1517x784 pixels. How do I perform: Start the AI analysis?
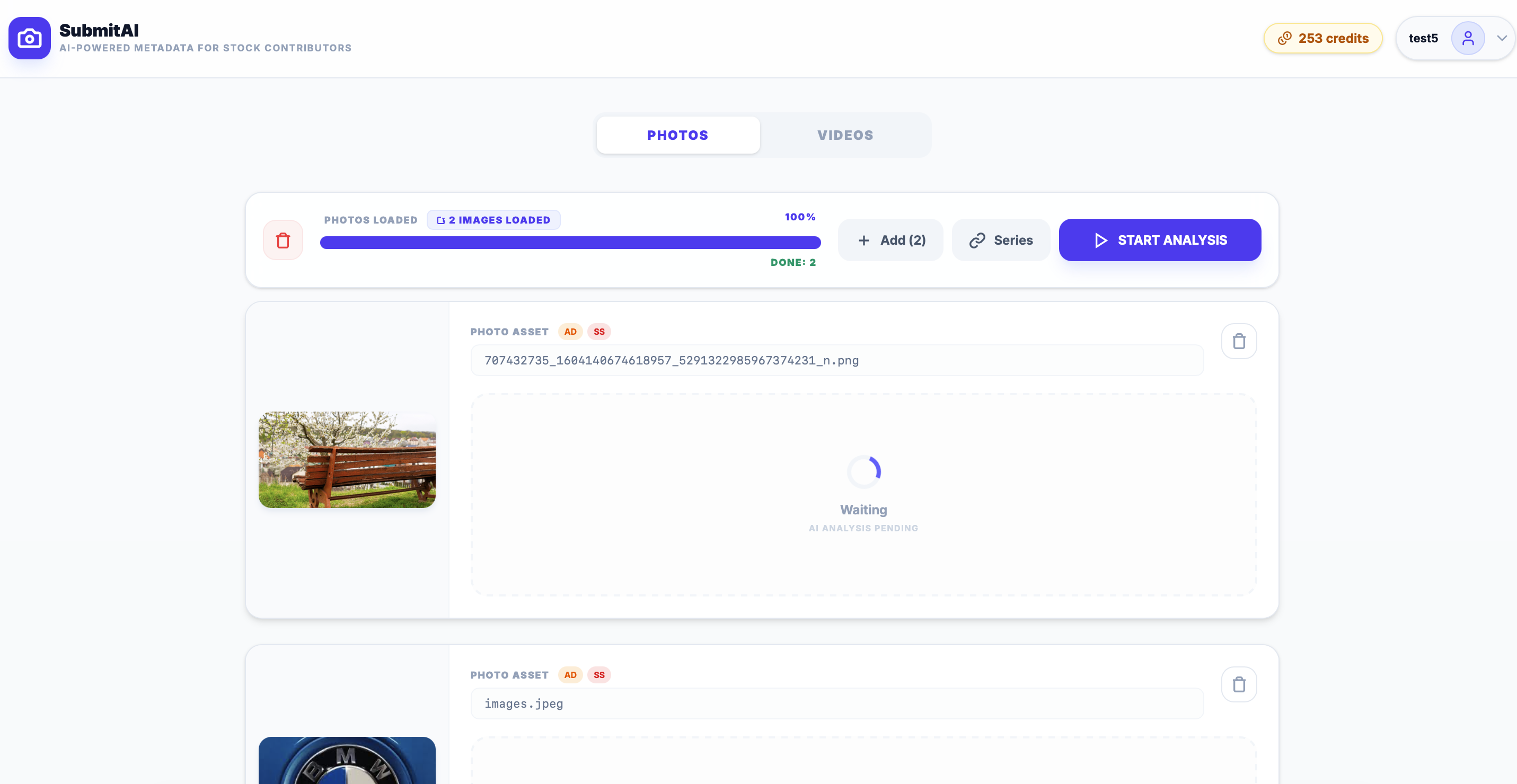(x=1160, y=240)
